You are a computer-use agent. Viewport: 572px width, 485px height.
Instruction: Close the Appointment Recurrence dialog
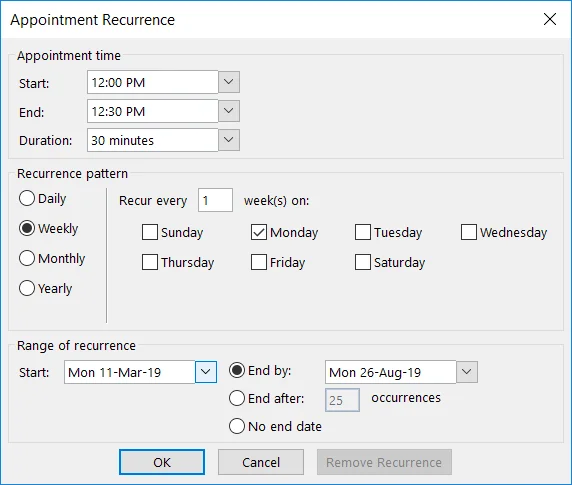point(550,19)
